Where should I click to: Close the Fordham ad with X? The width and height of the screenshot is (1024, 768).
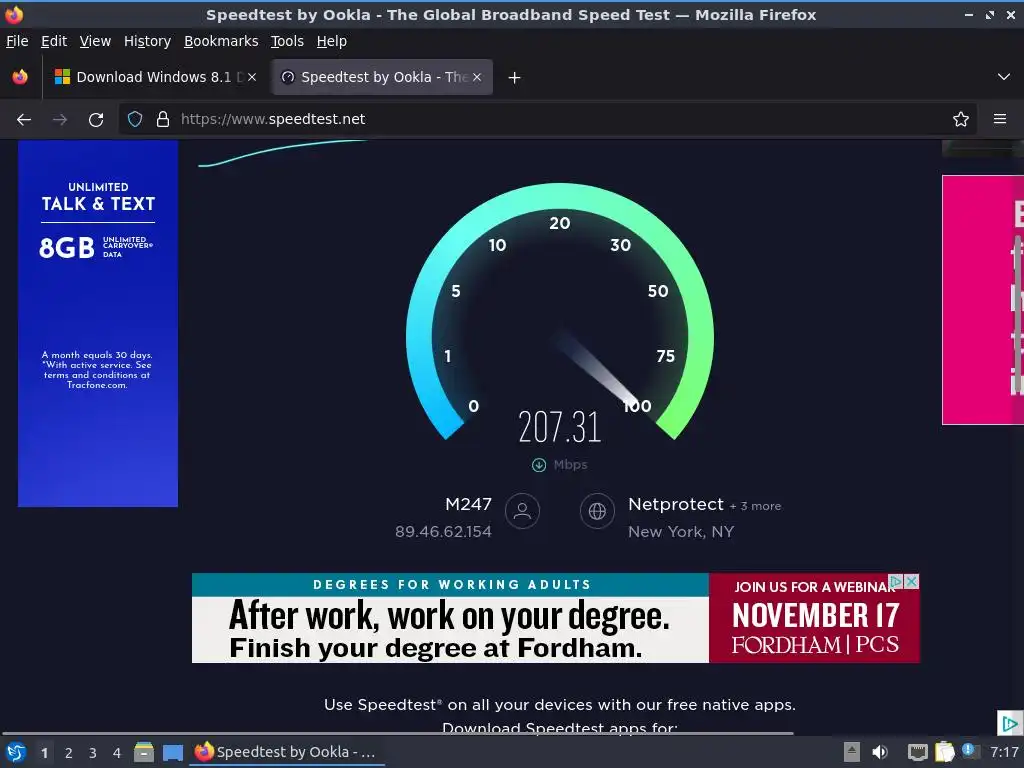coord(912,581)
